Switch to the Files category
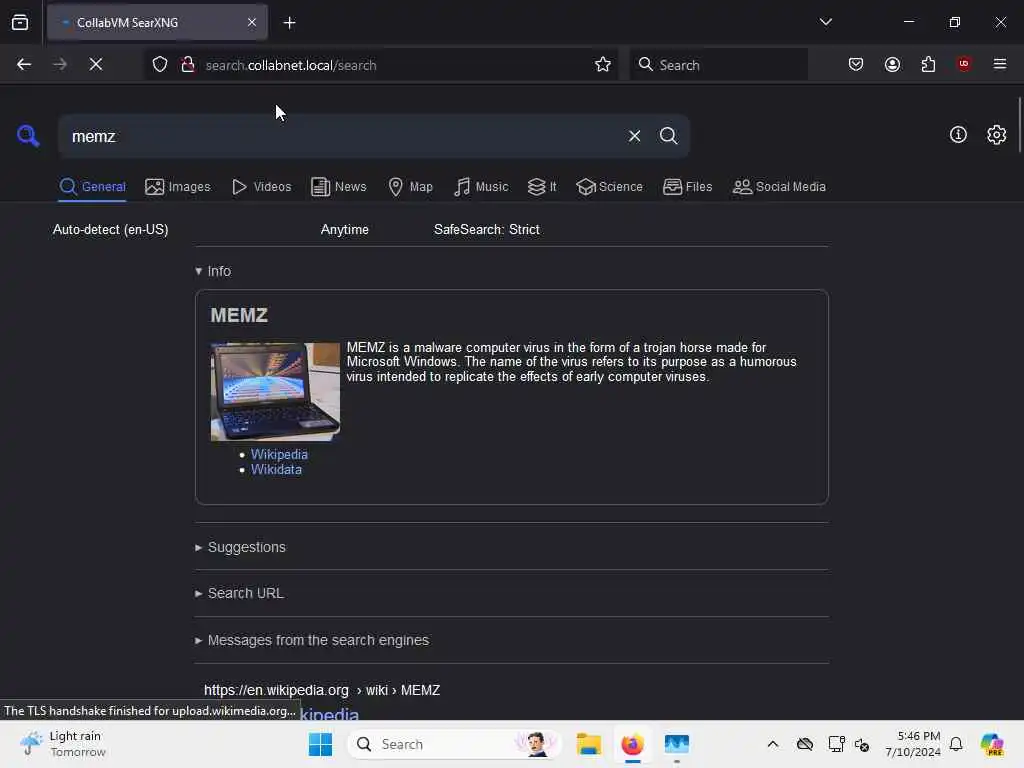 click(x=687, y=187)
